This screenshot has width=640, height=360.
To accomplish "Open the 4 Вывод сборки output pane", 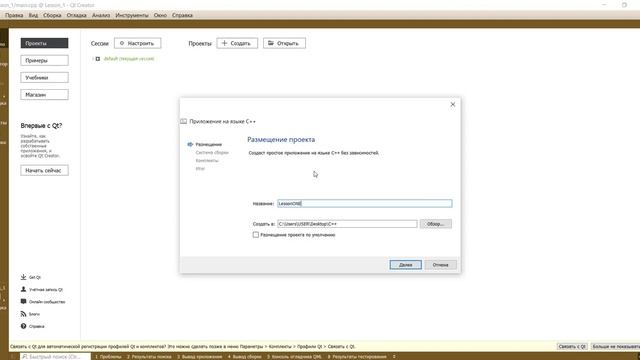I will click(x=244, y=357).
